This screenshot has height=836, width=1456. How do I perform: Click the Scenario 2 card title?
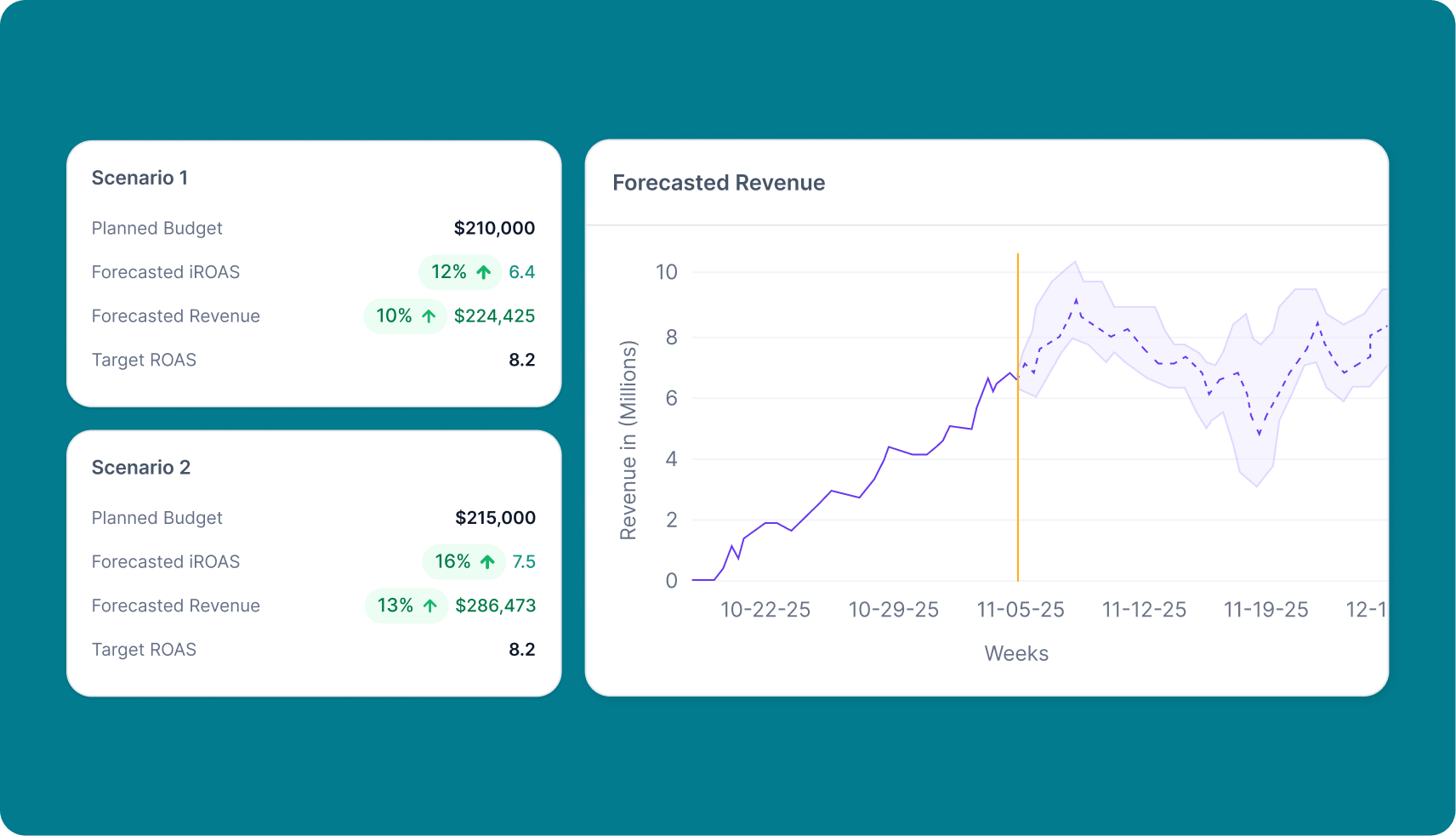tap(141, 468)
